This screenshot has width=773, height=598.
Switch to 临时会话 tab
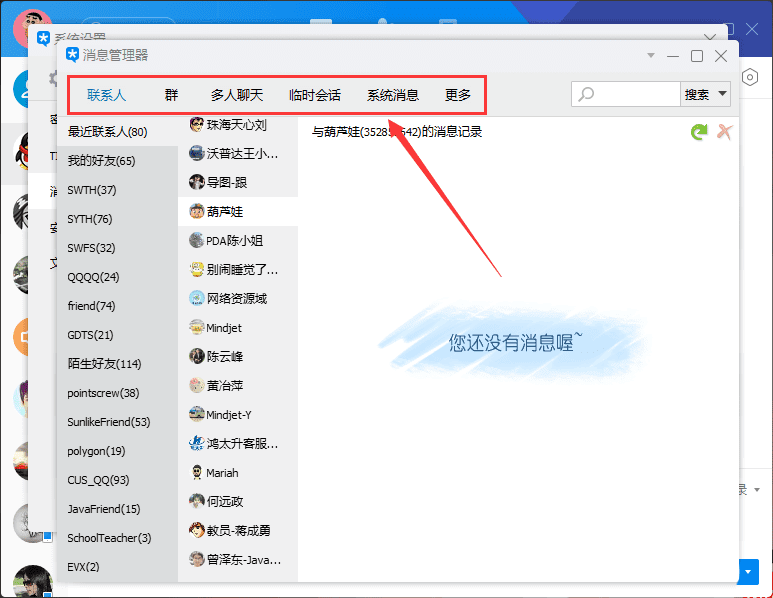pyautogui.click(x=315, y=95)
